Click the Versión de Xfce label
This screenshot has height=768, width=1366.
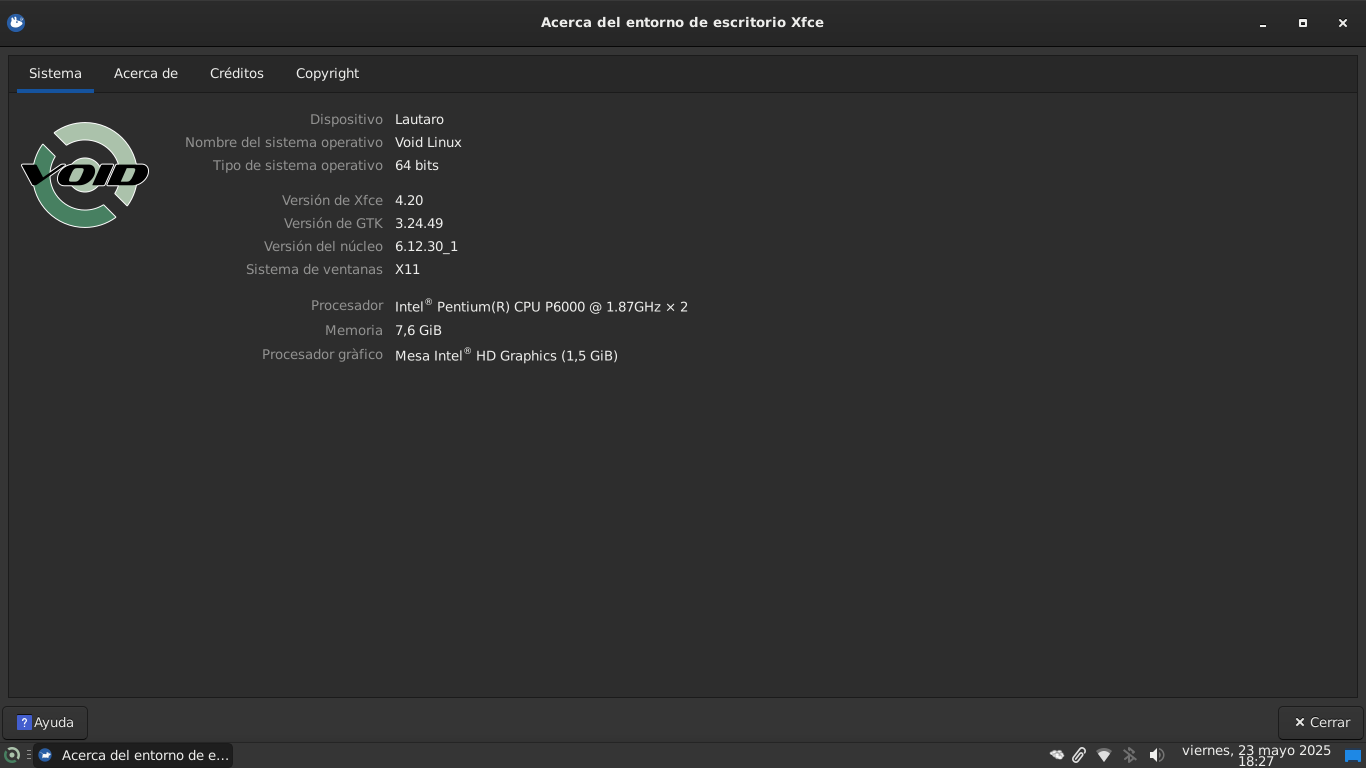[x=332, y=200]
